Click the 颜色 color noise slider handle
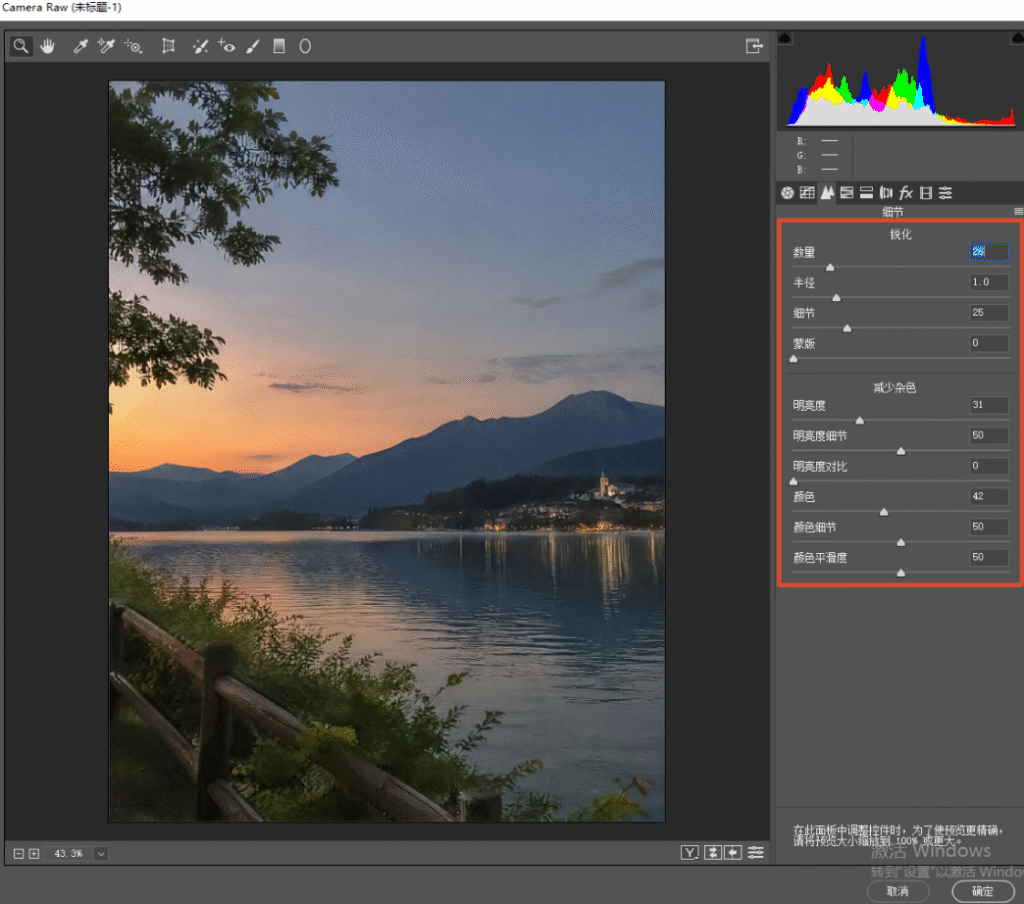This screenshot has height=904, width=1024. pos(884,512)
